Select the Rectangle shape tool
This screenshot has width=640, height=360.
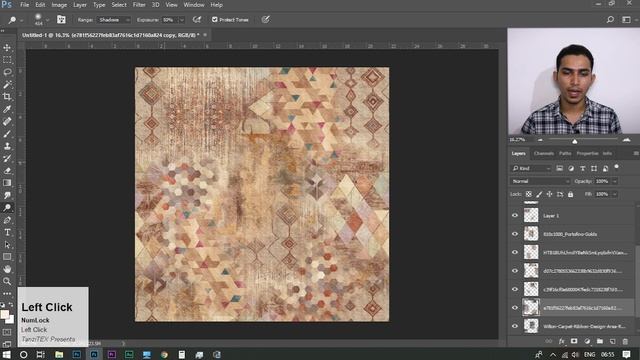coord(7,257)
